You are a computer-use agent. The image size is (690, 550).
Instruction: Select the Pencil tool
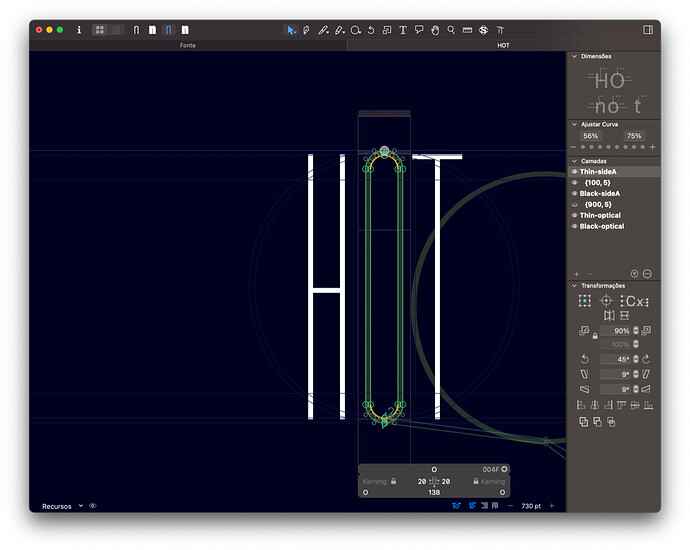pos(323,30)
